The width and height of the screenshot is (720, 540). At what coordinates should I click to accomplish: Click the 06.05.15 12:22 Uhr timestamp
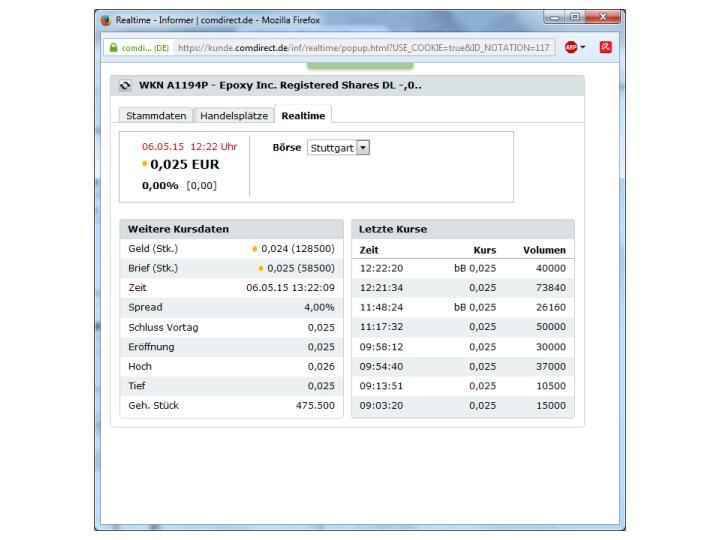click(189, 146)
